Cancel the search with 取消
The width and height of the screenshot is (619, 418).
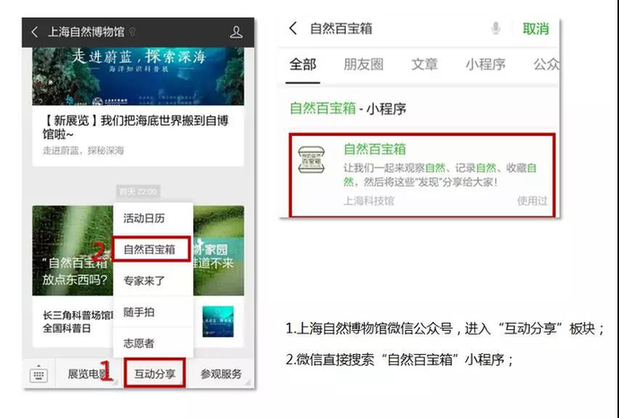(536, 29)
